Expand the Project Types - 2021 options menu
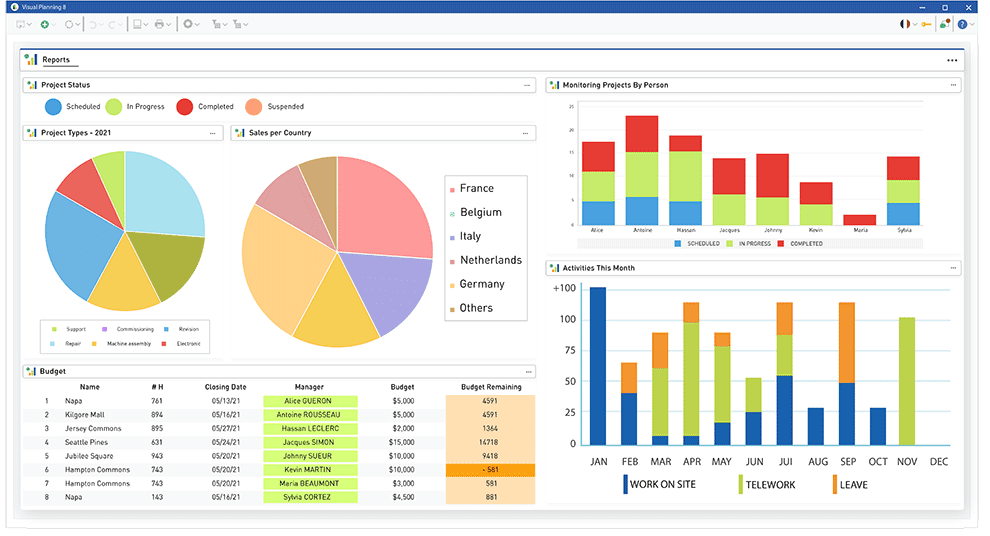 212,133
